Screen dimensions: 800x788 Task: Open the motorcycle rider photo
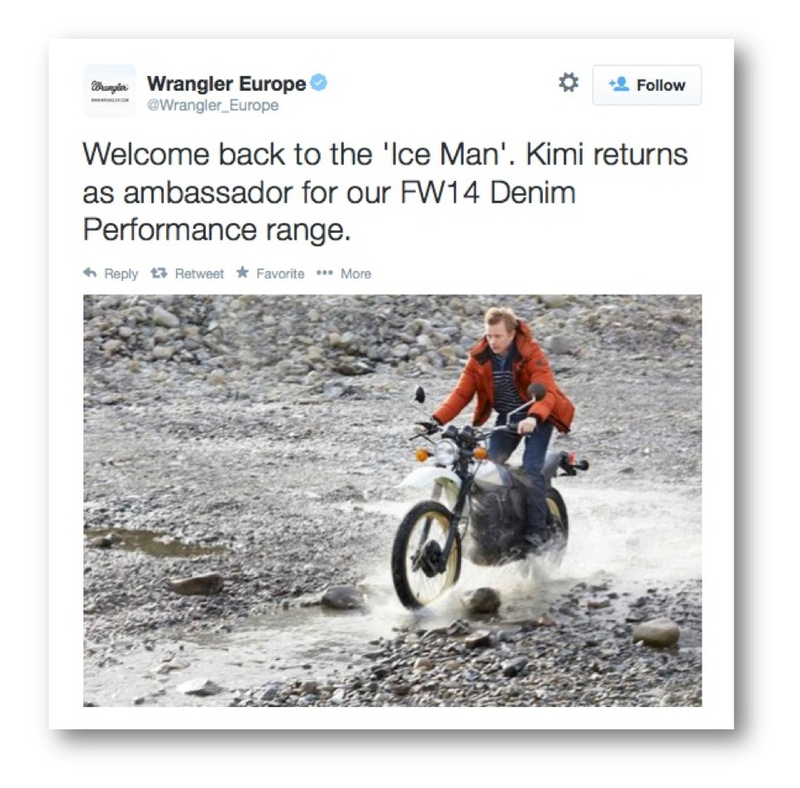[x=392, y=501]
